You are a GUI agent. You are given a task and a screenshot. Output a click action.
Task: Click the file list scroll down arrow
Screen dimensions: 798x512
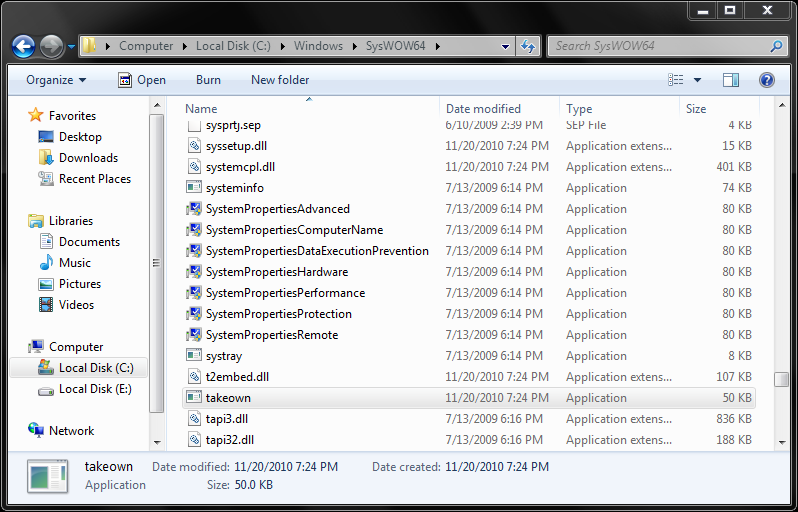point(782,443)
